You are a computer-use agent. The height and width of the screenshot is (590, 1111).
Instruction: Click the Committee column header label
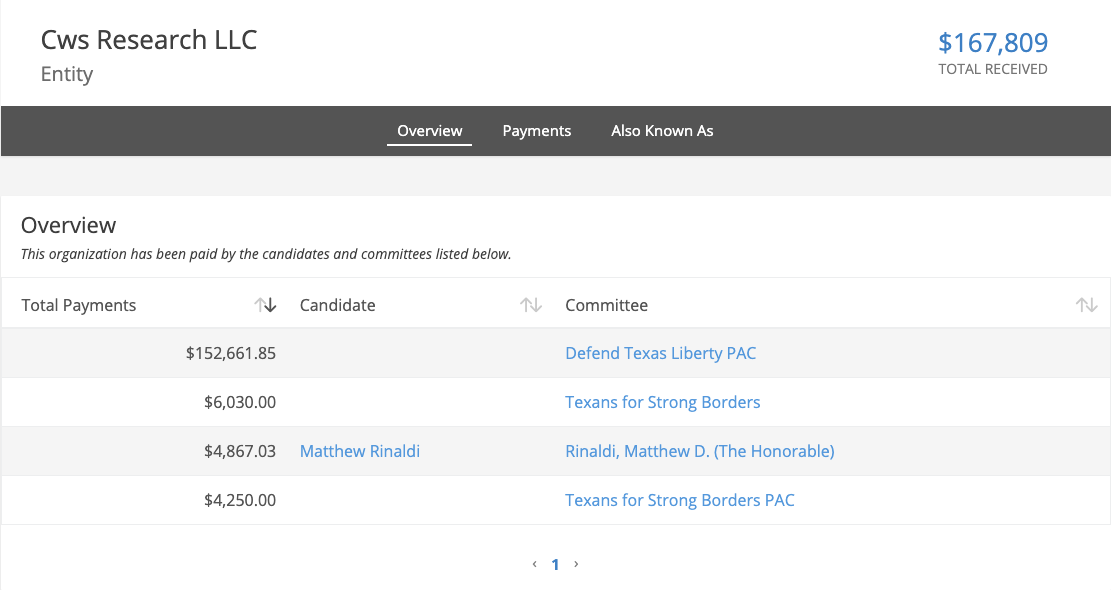click(x=606, y=305)
